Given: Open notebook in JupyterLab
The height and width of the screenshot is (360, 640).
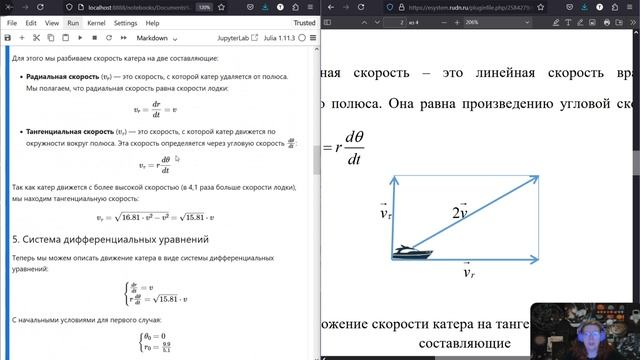Looking at the screenshot, I should [238, 38].
